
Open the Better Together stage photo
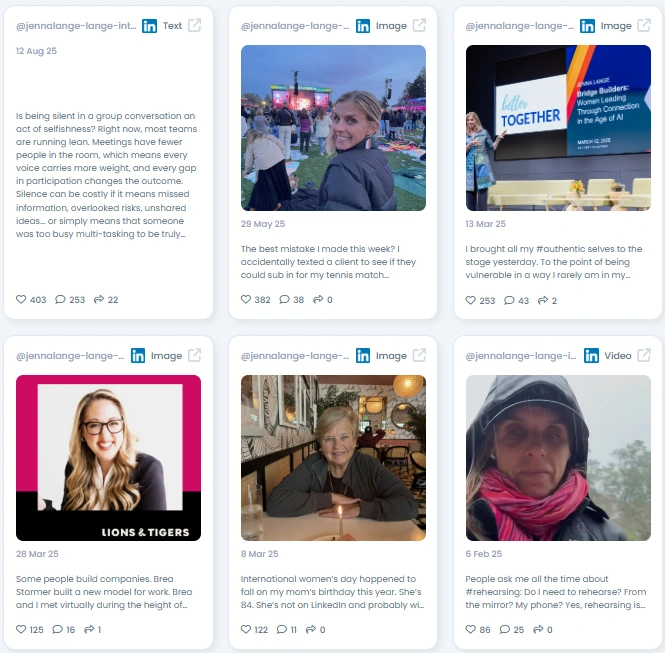tap(558, 128)
